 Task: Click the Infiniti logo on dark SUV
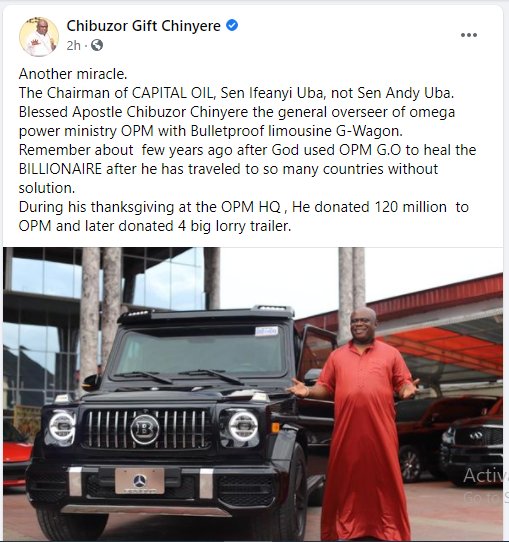(476, 435)
